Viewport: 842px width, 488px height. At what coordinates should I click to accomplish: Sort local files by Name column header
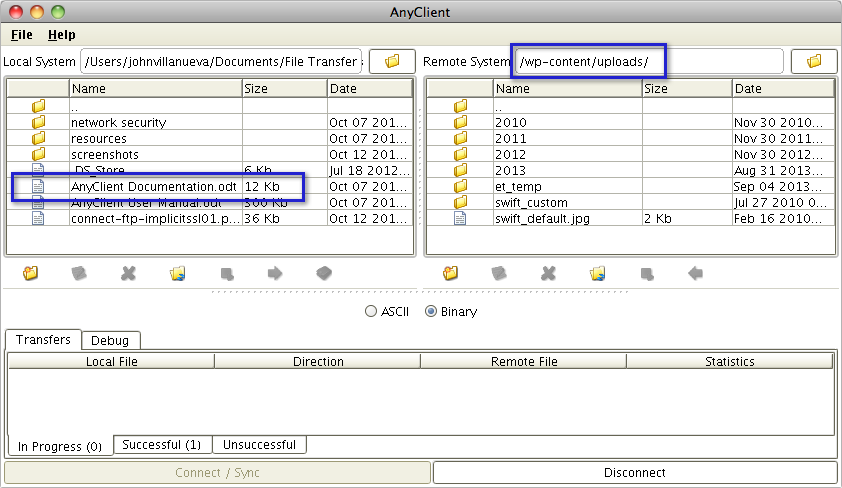click(156, 89)
